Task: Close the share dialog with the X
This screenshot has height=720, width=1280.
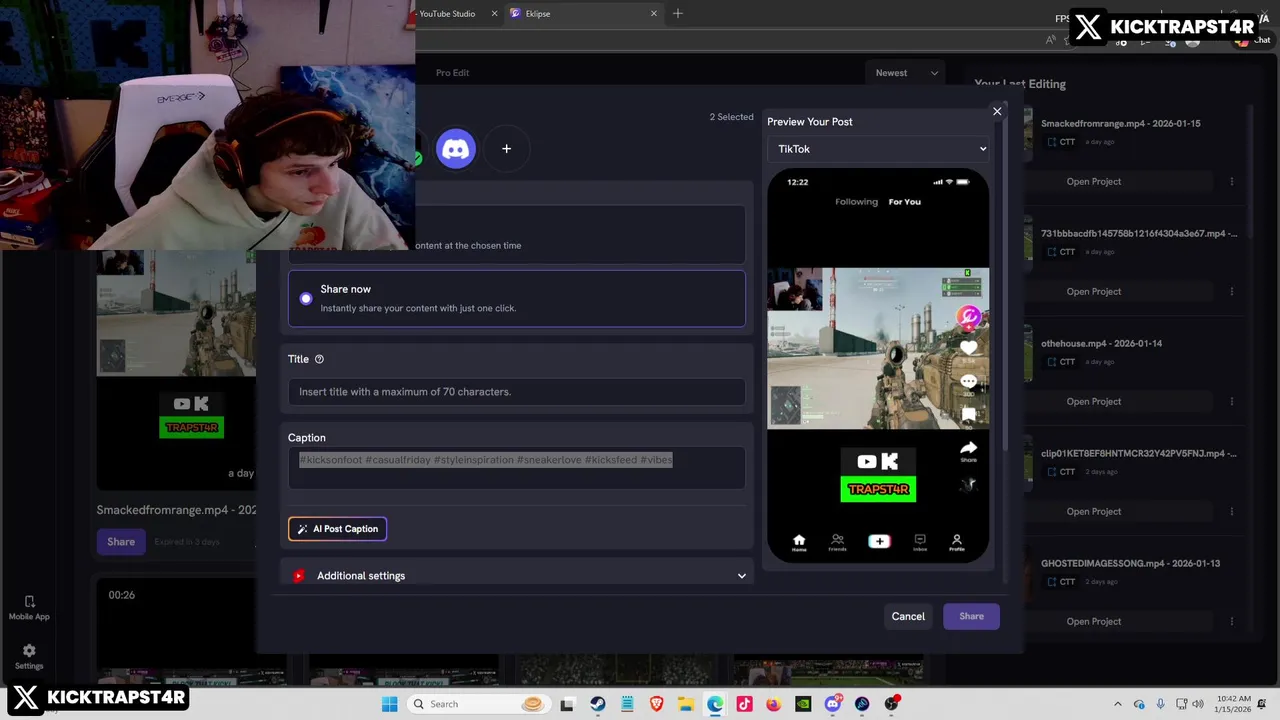Action: click(997, 111)
